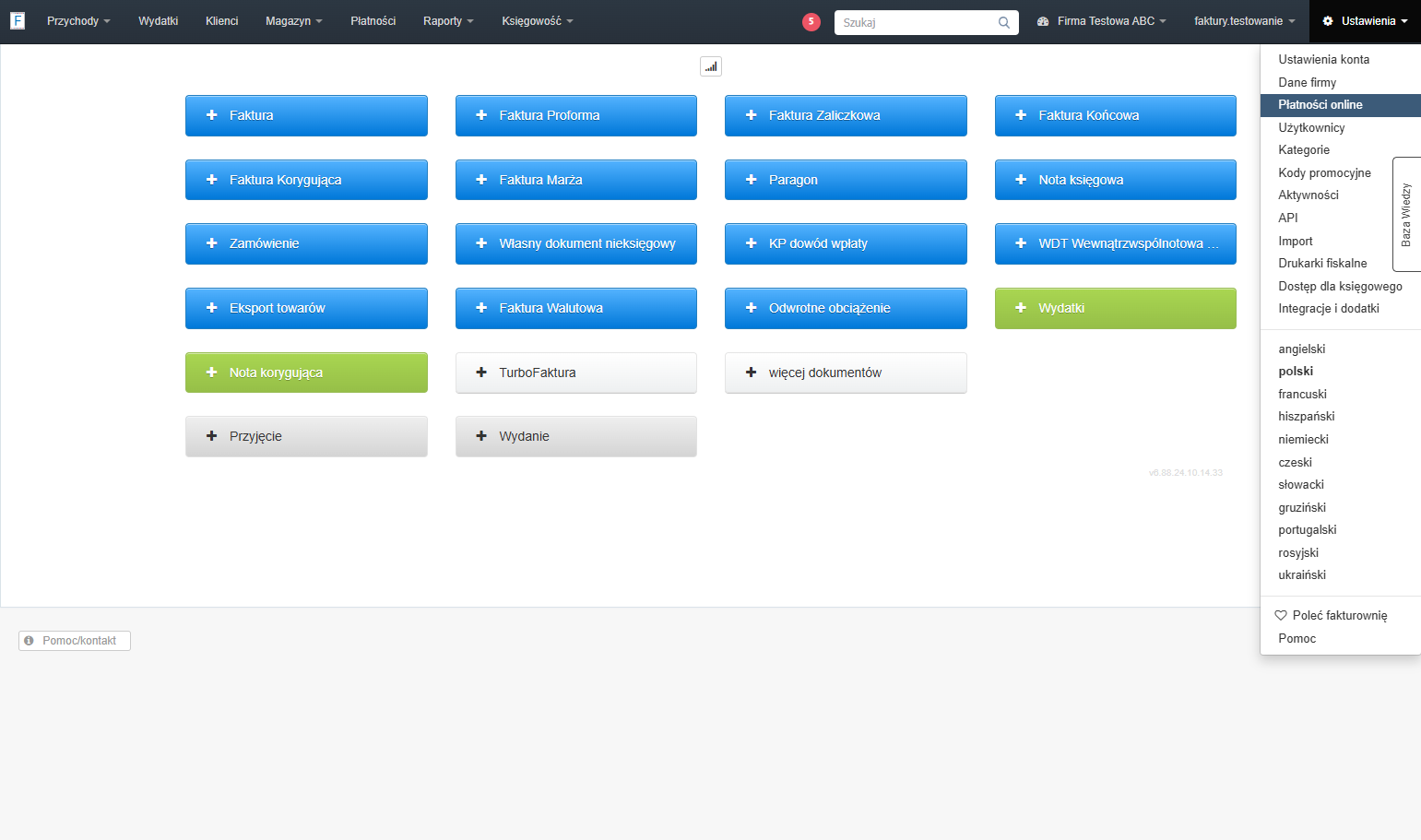Viewport: 1421px width, 840px height.
Task: Open the Raporty dropdown
Action: tap(448, 21)
